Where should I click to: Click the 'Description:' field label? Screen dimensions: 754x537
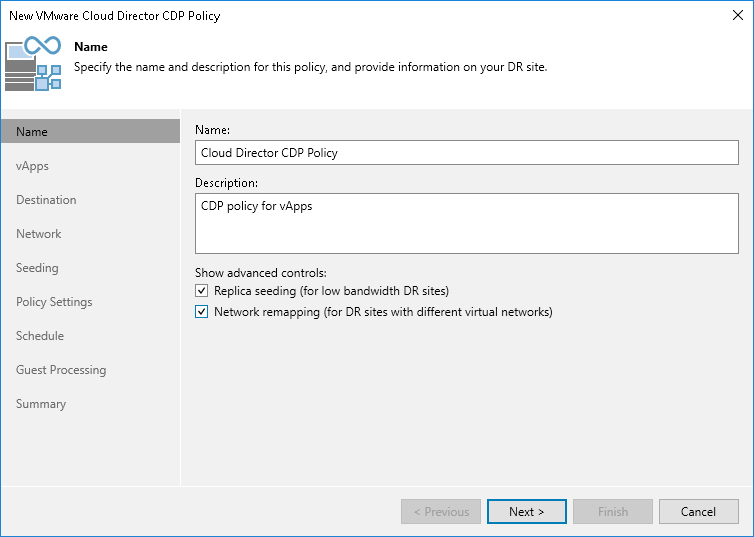(226, 183)
